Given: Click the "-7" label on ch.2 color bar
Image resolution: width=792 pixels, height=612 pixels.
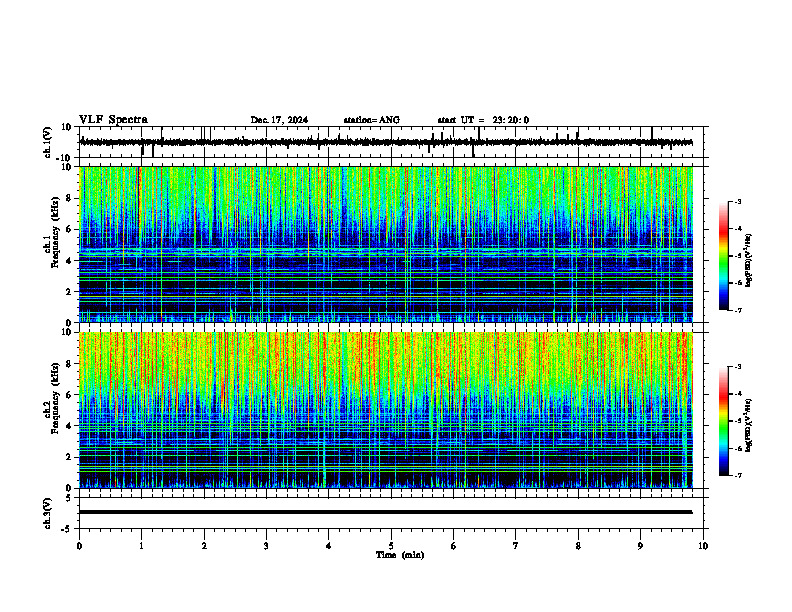Looking at the screenshot, I should pos(737,475).
